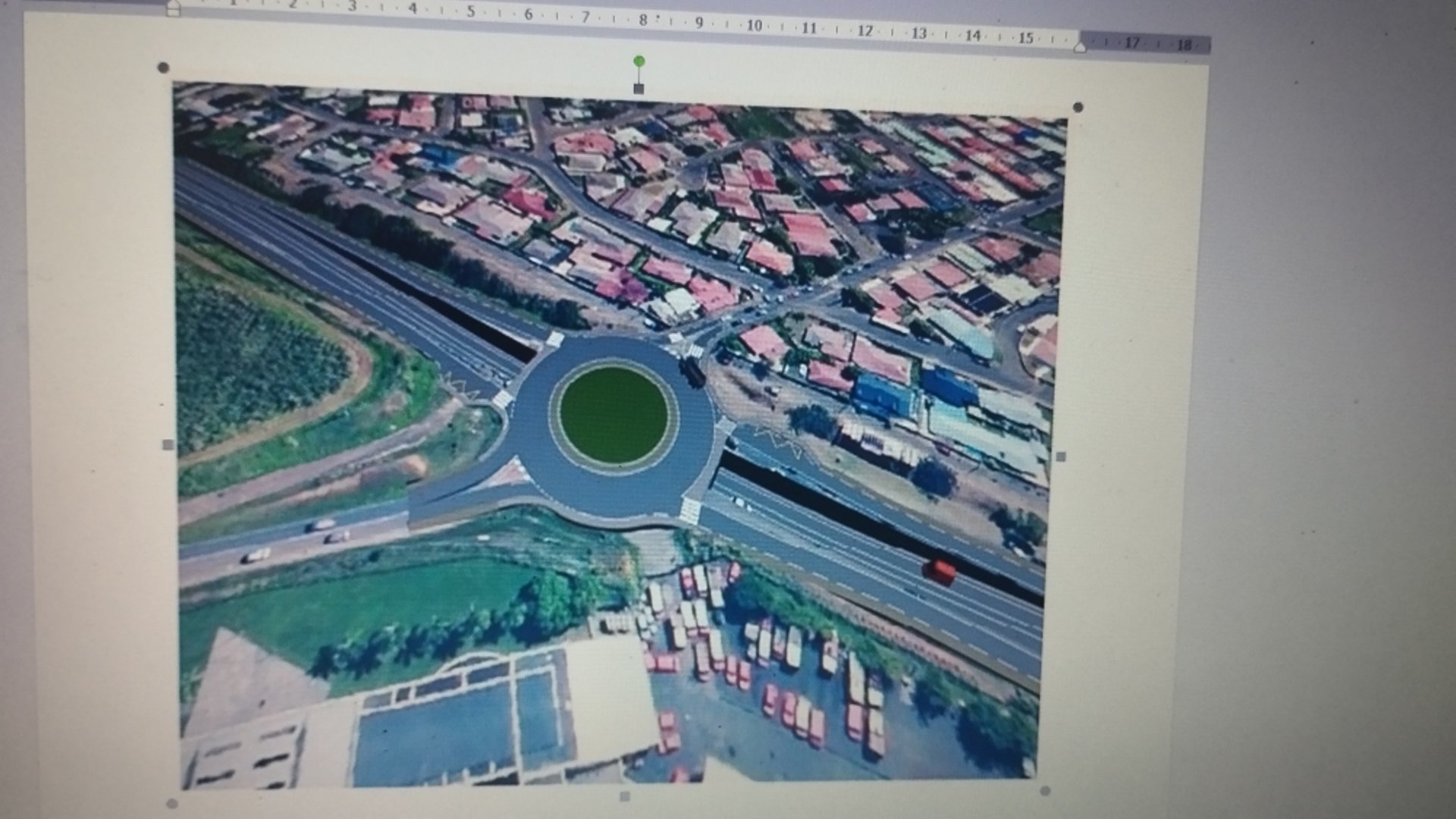The width and height of the screenshot is (1456, 819).
Task: Click the red truck in the aerial picture
Action: [940, 571]
